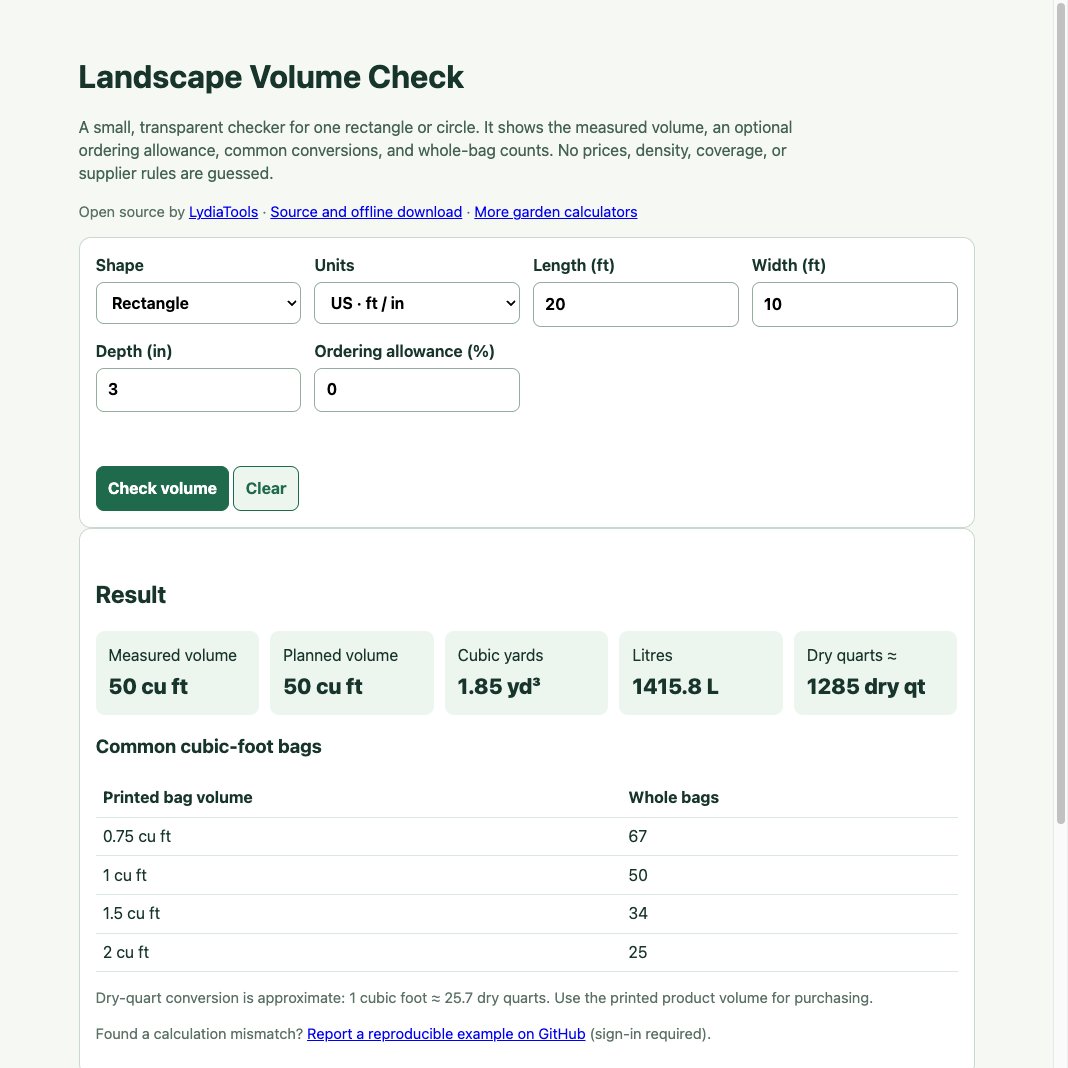
Task: Click the Check volume button
Action: (162, 488)
